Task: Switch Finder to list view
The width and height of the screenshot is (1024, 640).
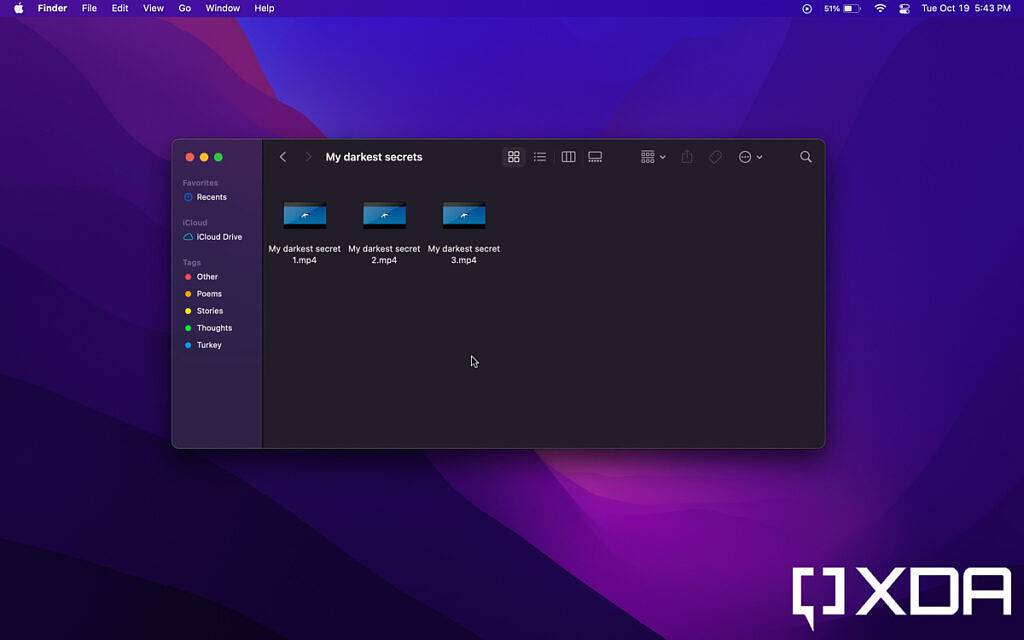Action: [x=539, y=157]
